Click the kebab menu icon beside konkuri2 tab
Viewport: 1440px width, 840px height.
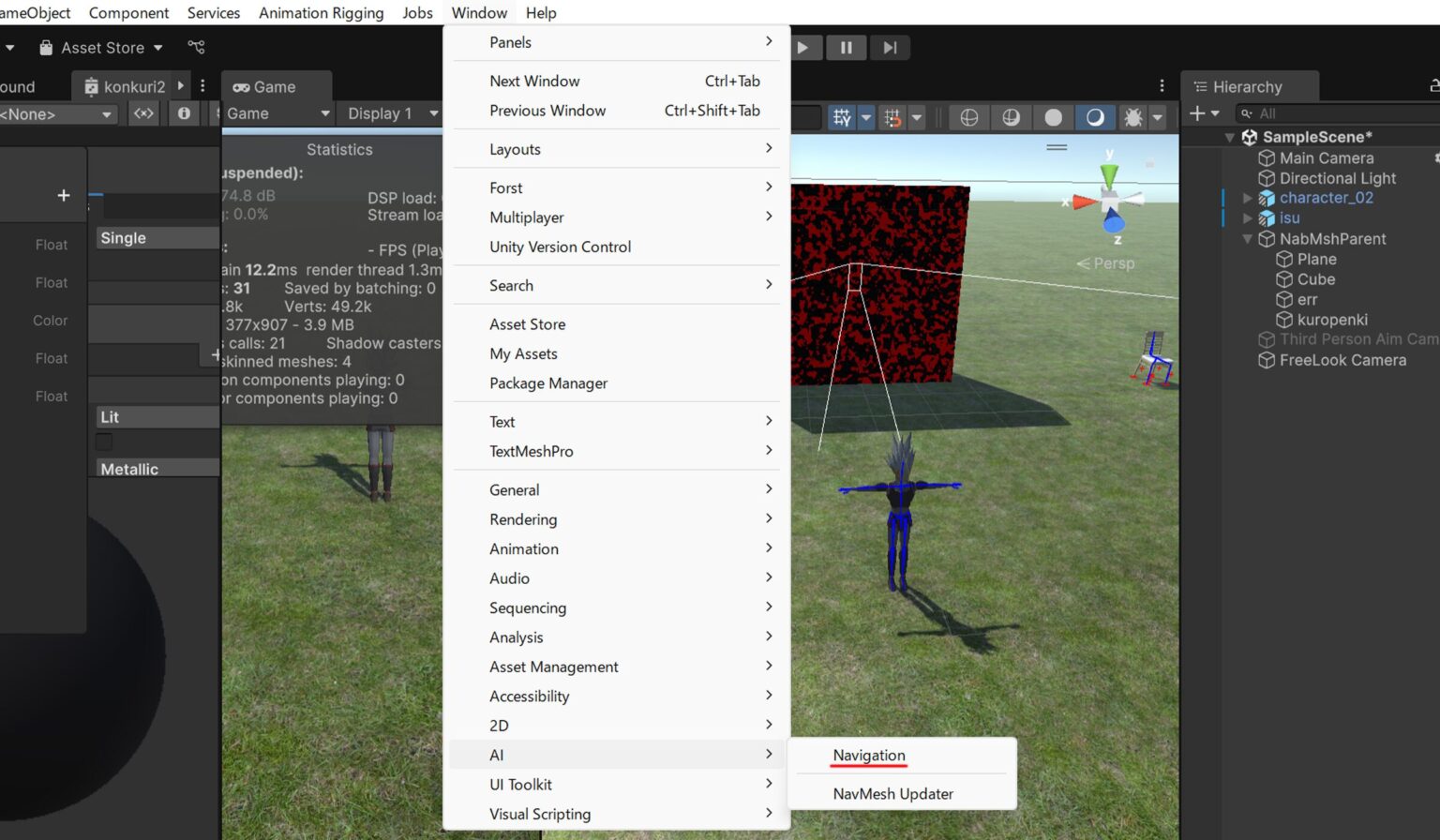click(202, 85)
